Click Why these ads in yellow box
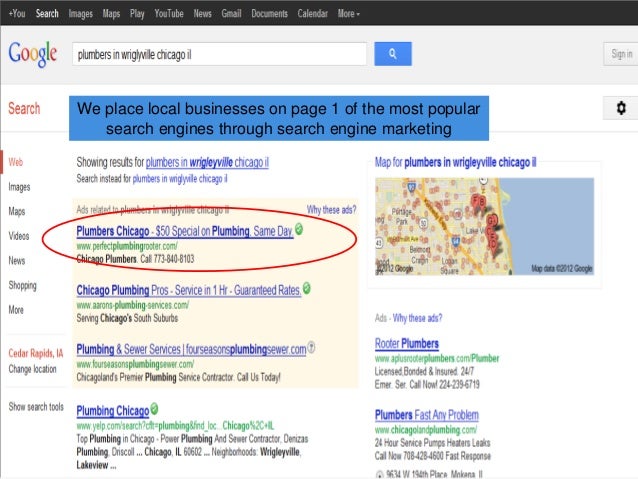This screenshot has width=638, height=479. click(x=331, y=210)
